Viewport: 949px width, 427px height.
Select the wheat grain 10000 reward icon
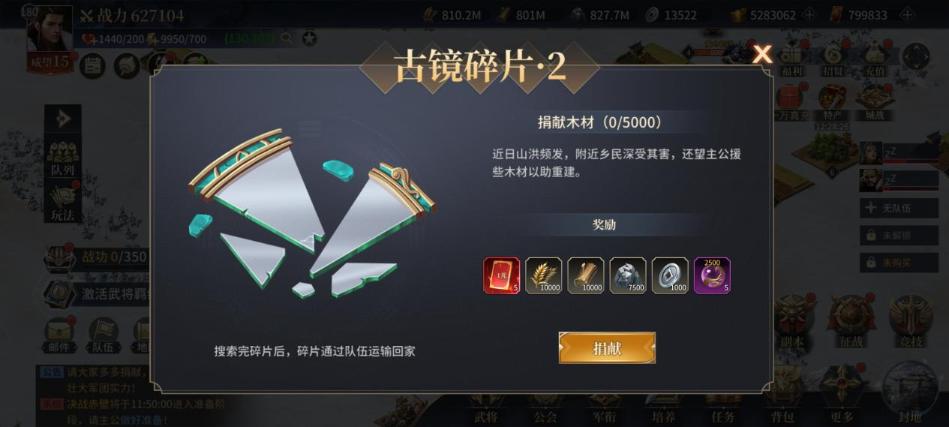tap(543, 276)
